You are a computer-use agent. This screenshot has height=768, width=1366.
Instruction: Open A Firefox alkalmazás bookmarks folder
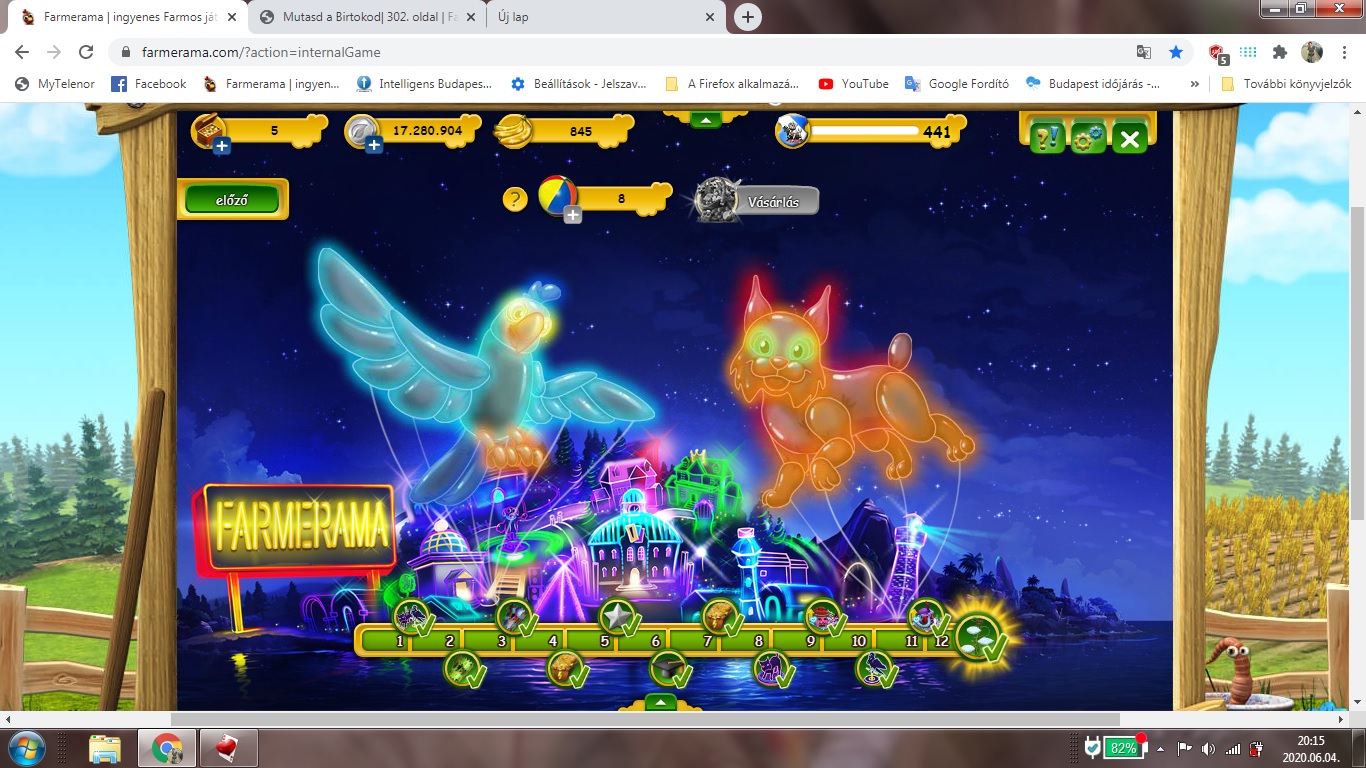pos(732,84)
